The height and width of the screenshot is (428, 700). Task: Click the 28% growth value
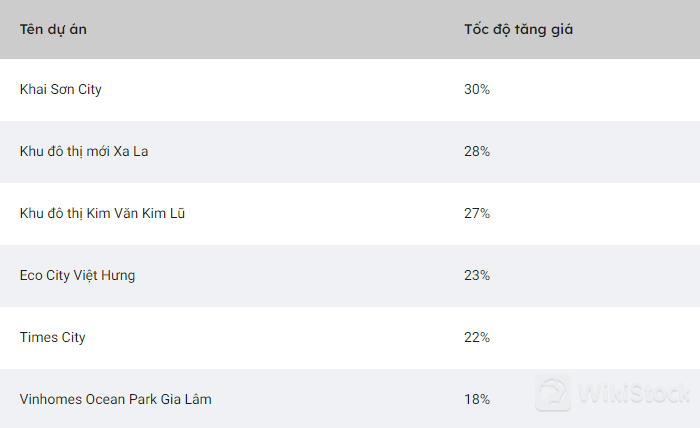click(477, 151)
